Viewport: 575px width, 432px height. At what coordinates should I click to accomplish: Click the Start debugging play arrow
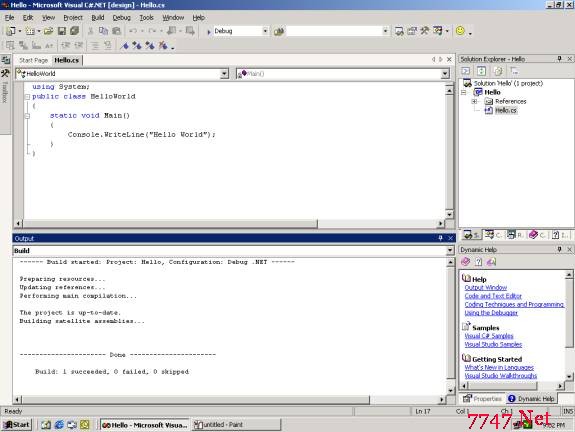pyautogui.click(x=209, y=32)
